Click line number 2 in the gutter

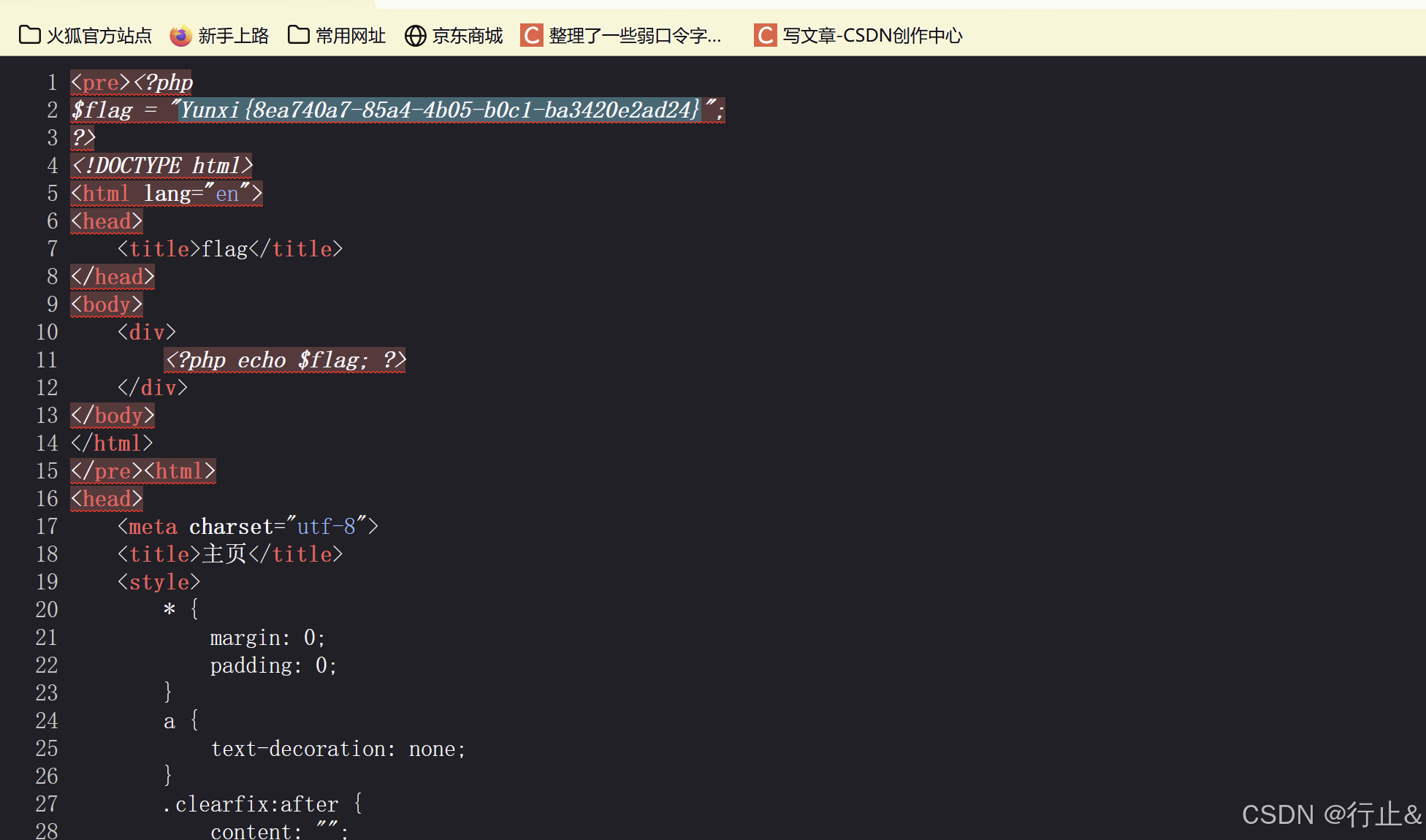[52, 110]
